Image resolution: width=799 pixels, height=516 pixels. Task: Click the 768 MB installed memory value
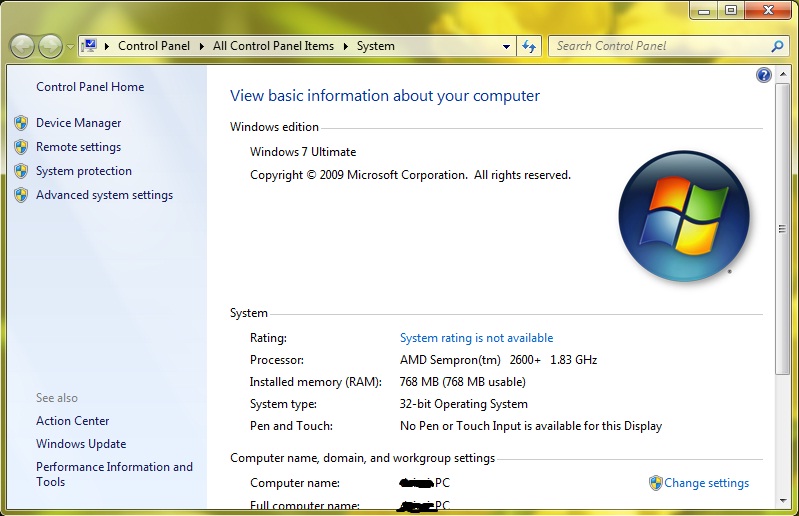463,382
